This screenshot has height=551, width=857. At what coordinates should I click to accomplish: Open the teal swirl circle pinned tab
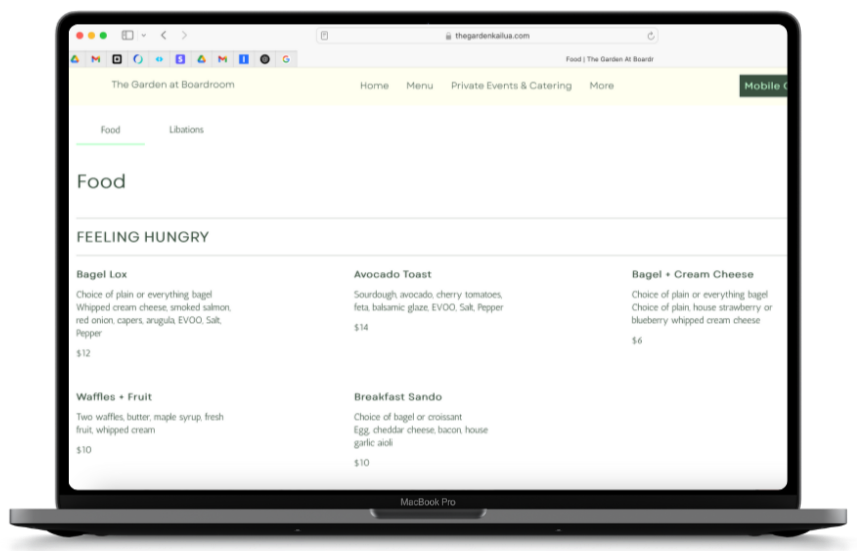(138, 59)
